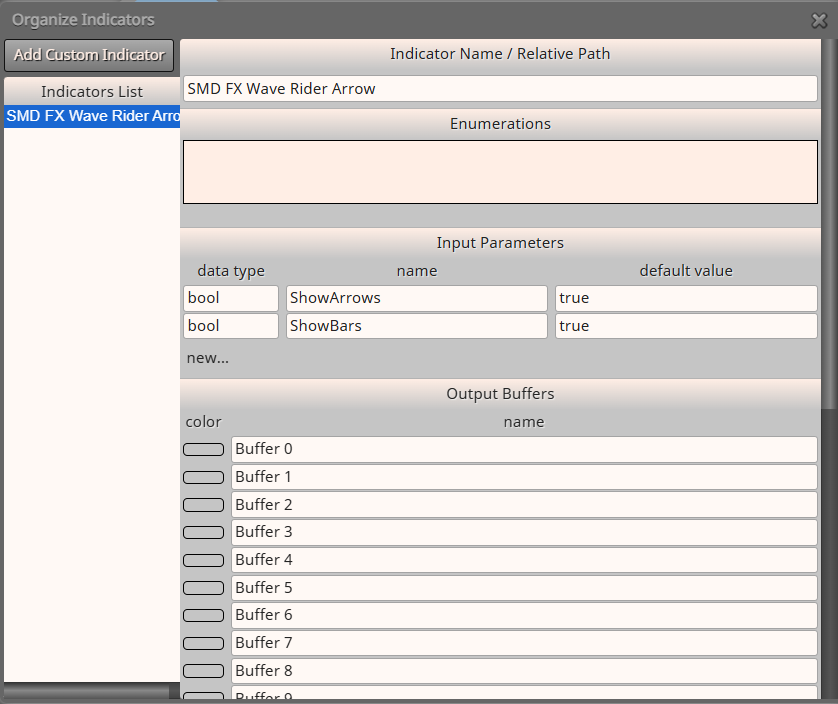Open color swatch for Buffer 5
Viewport: 838px width, 704px height.
coord(204,588)
